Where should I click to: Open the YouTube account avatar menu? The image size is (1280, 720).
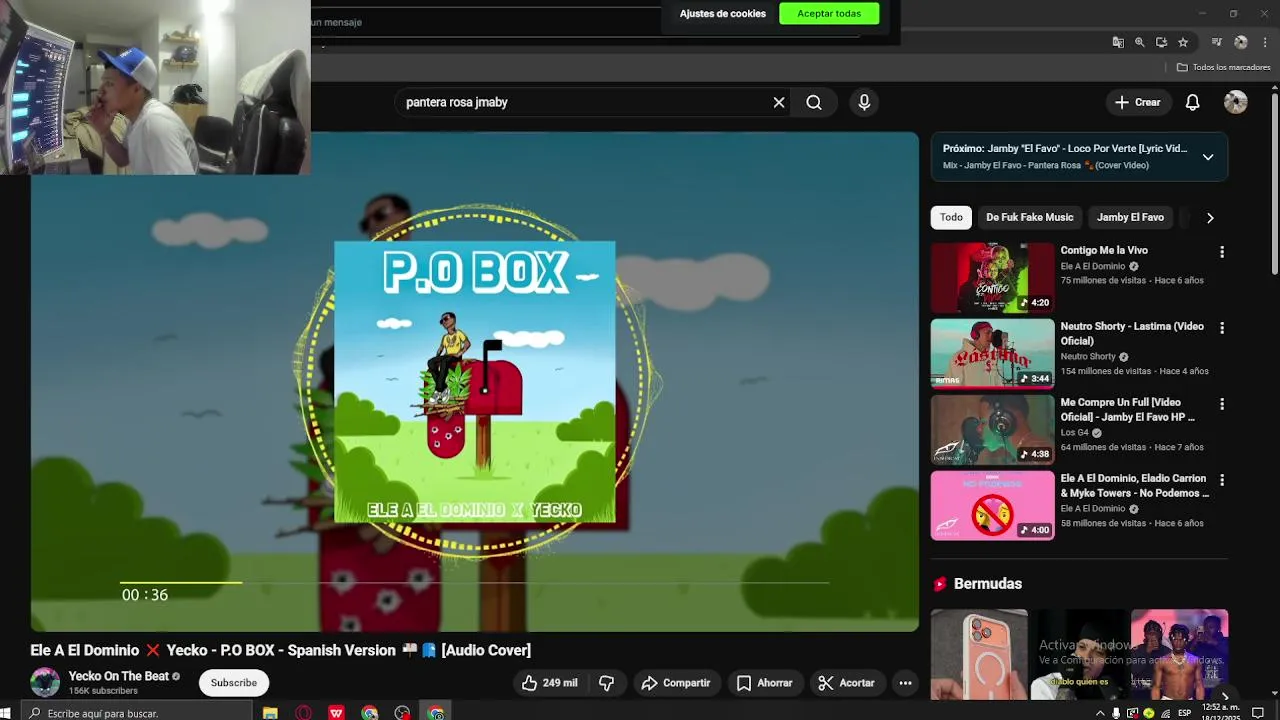click(x=1236, y=102)
